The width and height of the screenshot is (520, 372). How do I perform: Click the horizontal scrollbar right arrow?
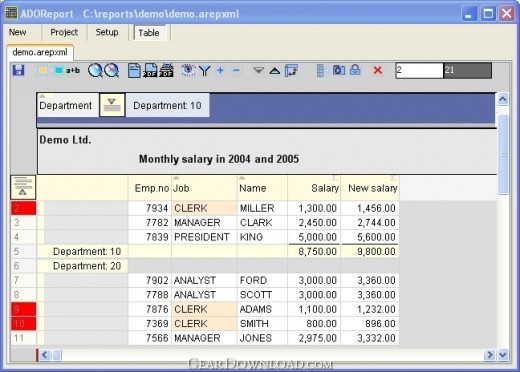490,355
